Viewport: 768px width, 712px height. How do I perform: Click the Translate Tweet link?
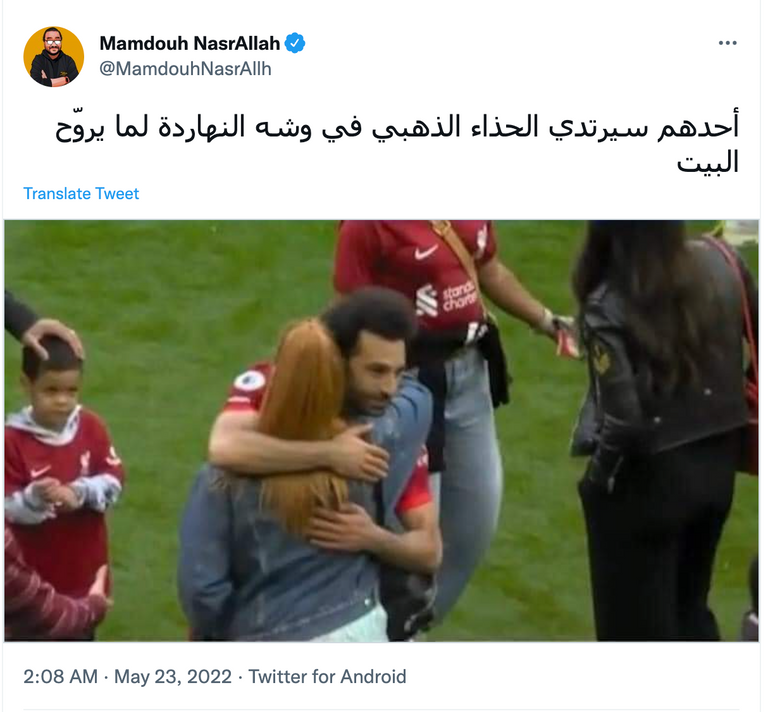click(81, 193)
